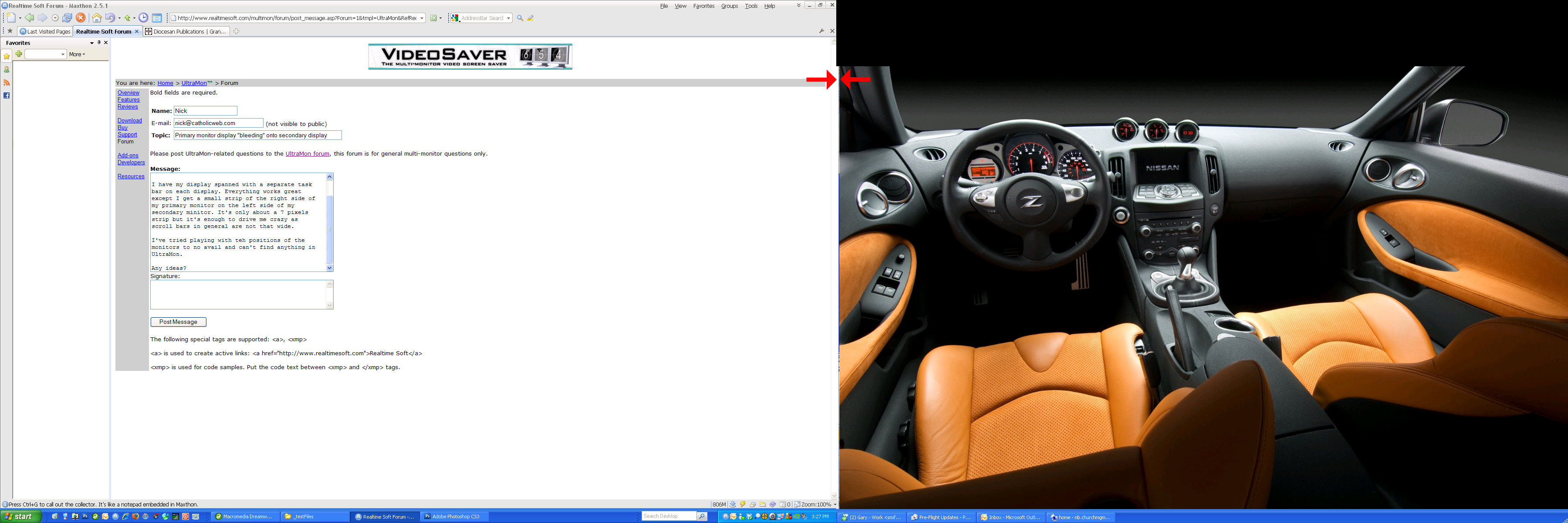Expand the AddressBar Search engine dropdown
Screen dimensions: 1568x523
tap(508, 18)
